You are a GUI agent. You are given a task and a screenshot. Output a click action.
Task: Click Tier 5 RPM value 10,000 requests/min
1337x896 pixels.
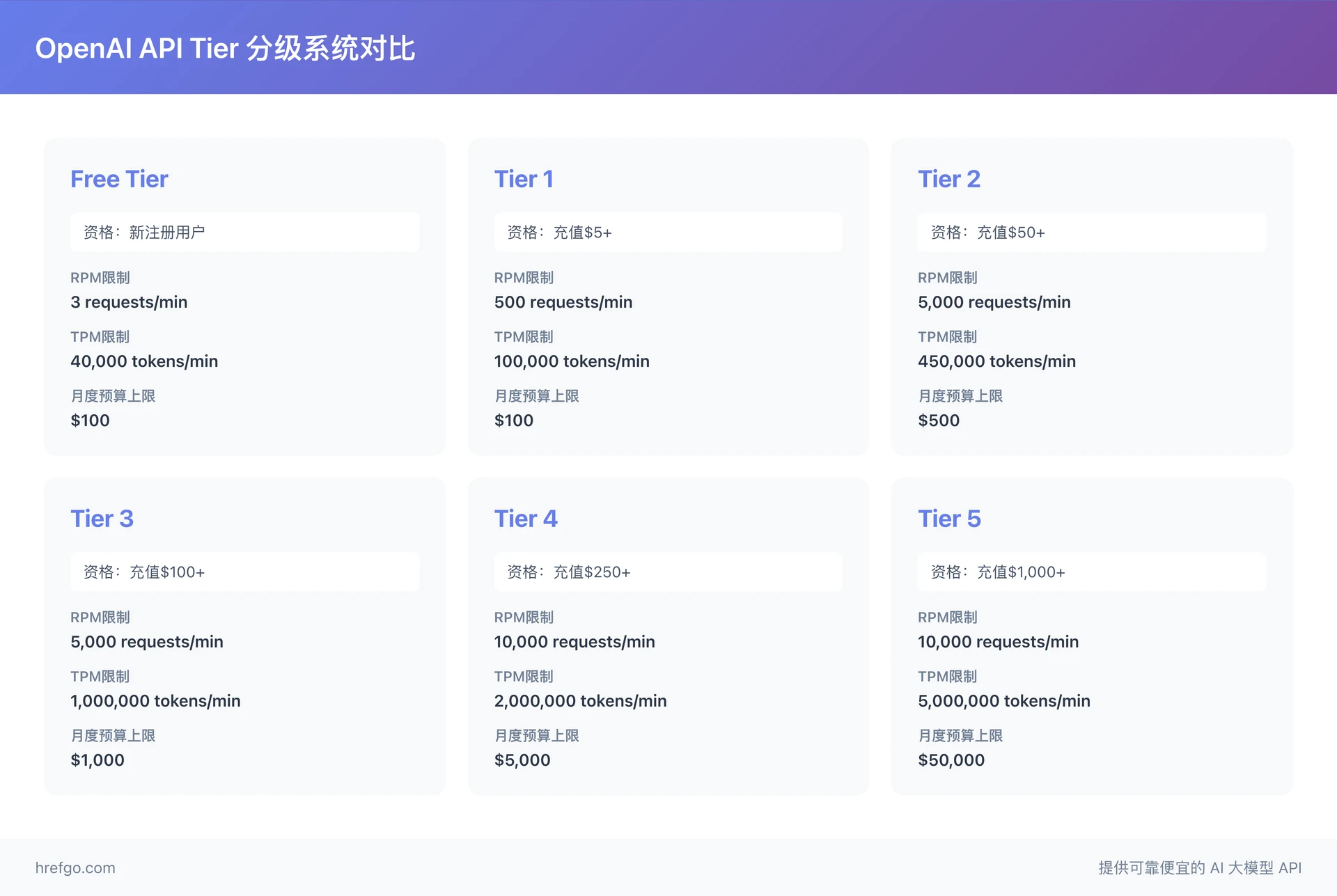coord(997,641)
